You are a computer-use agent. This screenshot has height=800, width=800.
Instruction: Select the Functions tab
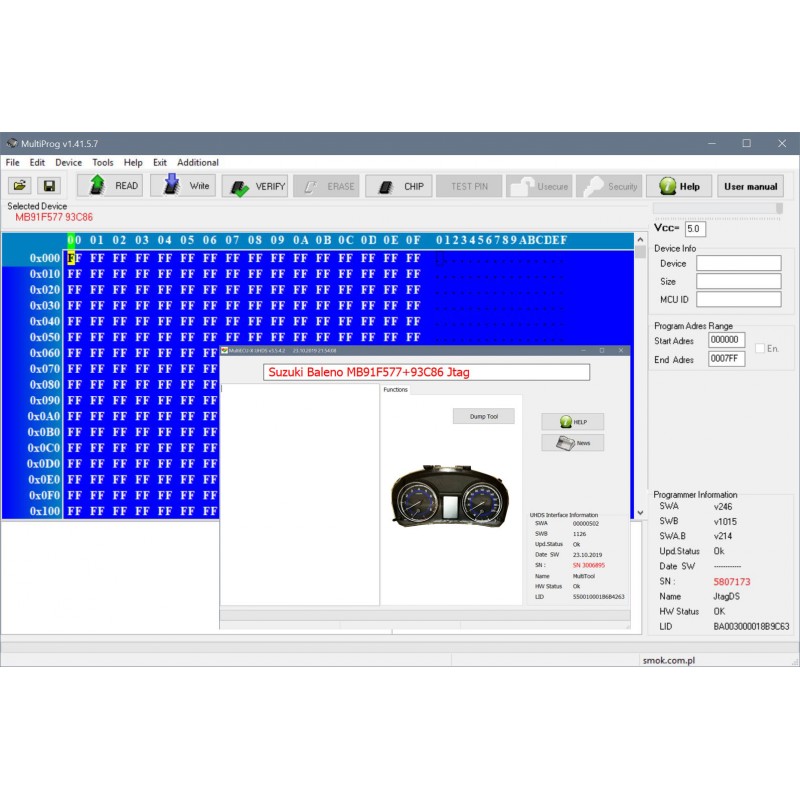pyautogui.click(x=396, y=390)
